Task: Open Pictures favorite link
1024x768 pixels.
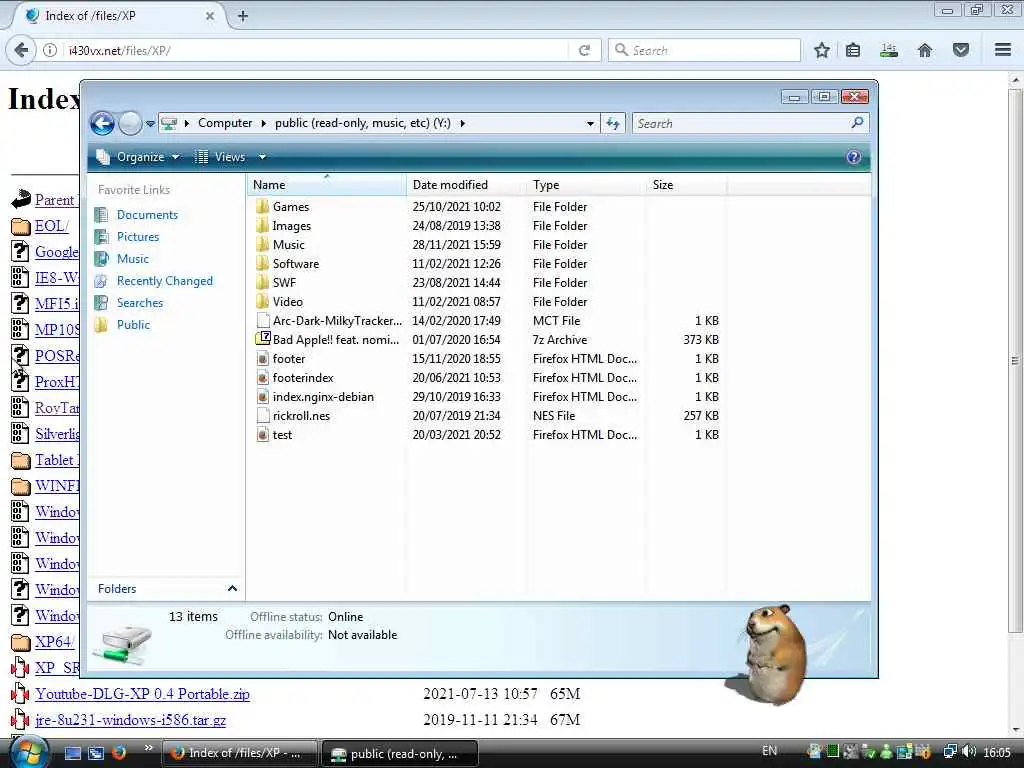Action: (x=138, y=236)
